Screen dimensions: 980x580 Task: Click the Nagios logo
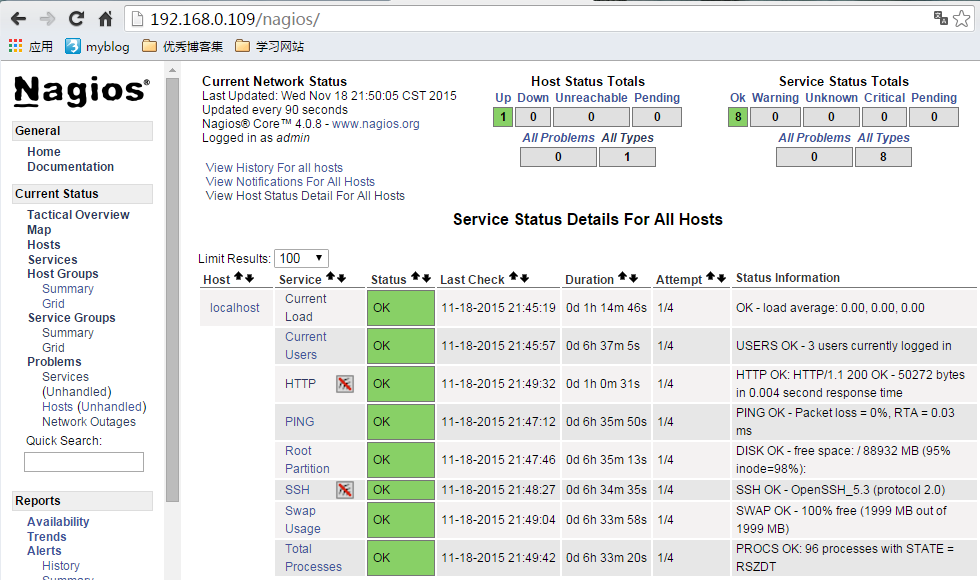[x=82, y=91]
